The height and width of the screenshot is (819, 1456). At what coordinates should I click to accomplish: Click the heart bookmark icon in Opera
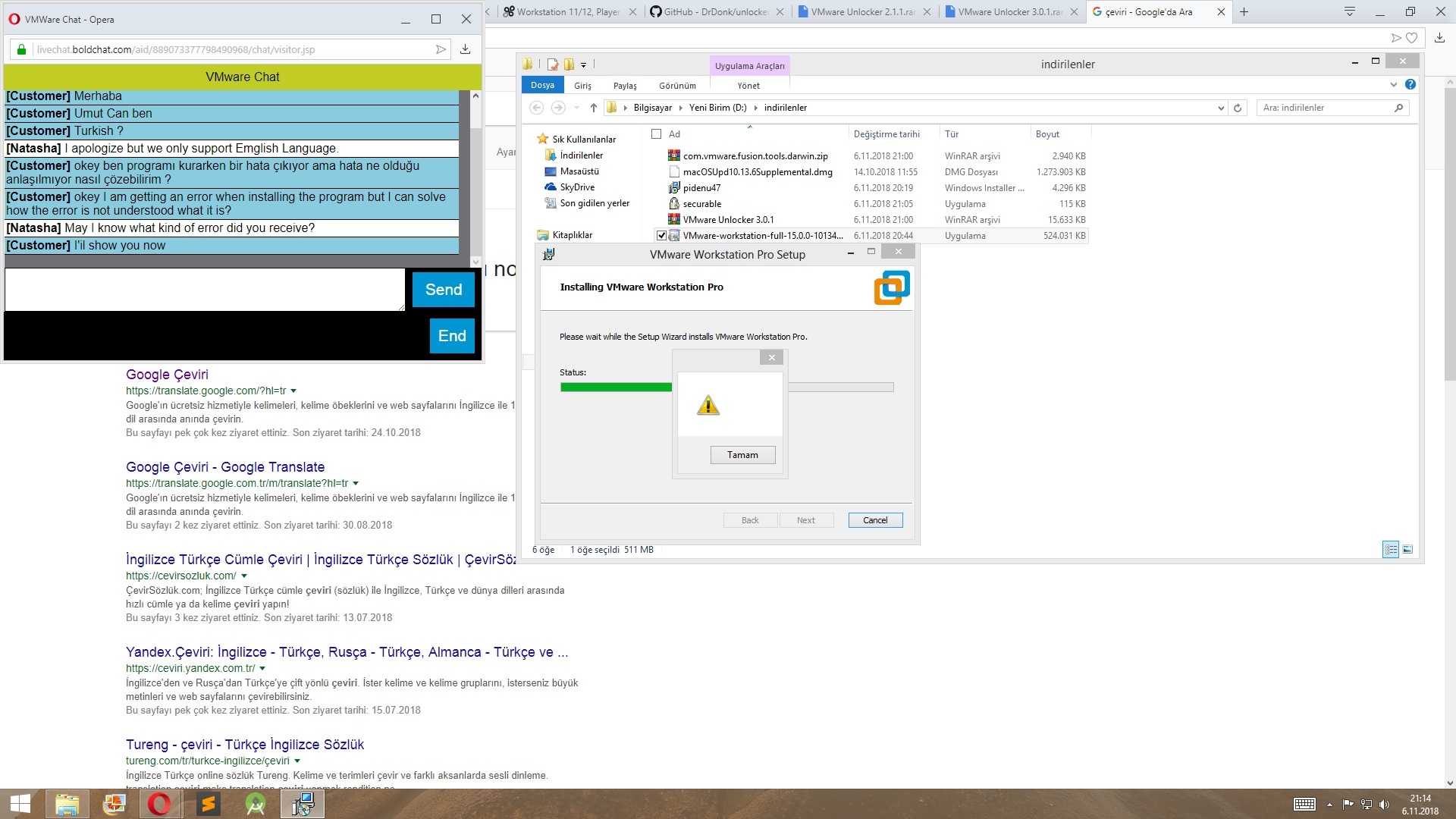click(1411, 38)
